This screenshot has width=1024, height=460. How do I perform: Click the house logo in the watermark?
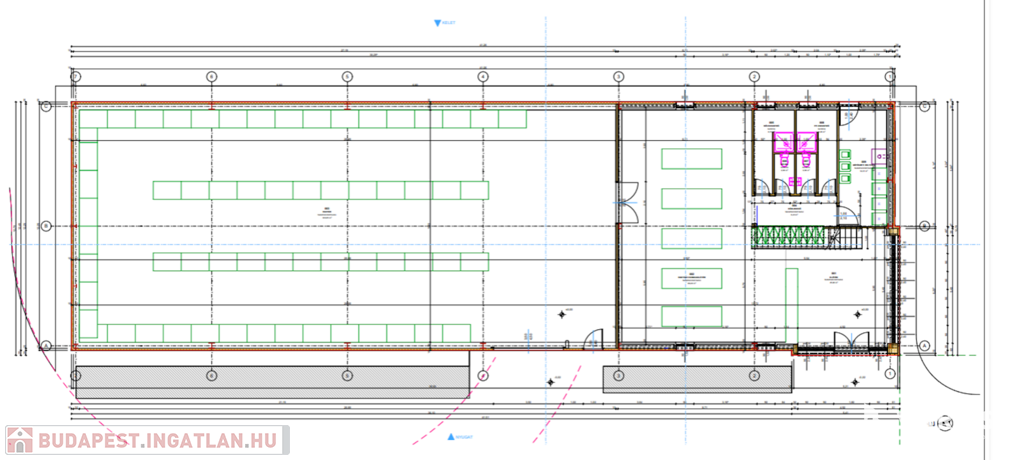(18, 440)
